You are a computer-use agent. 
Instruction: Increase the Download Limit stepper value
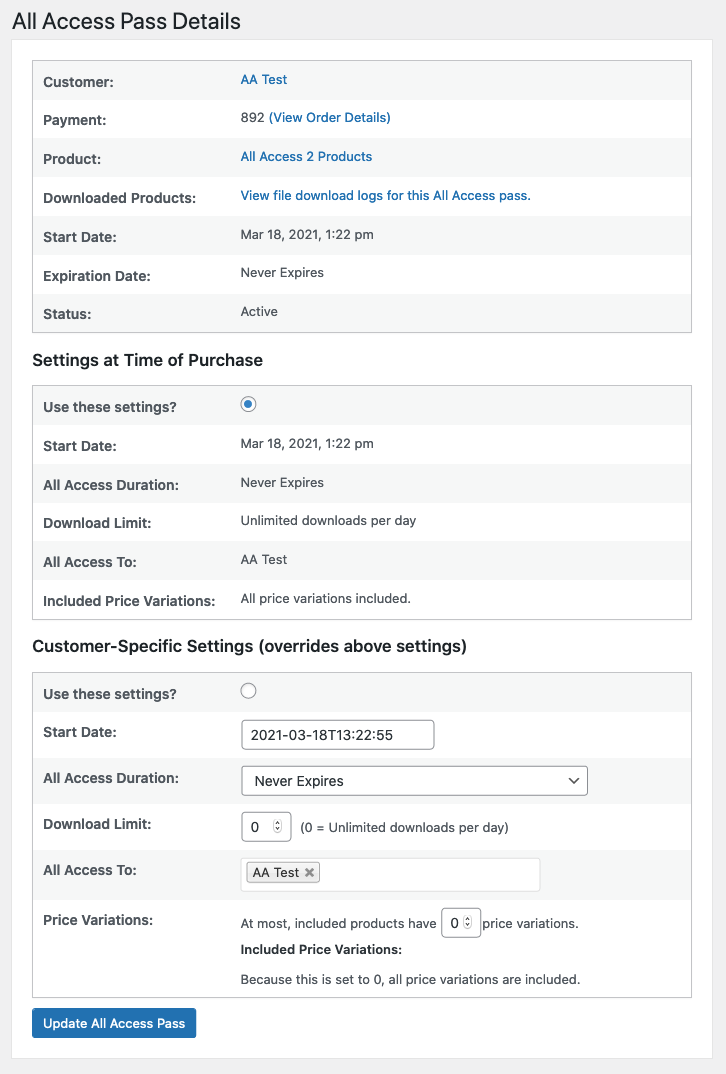[278, 823]
